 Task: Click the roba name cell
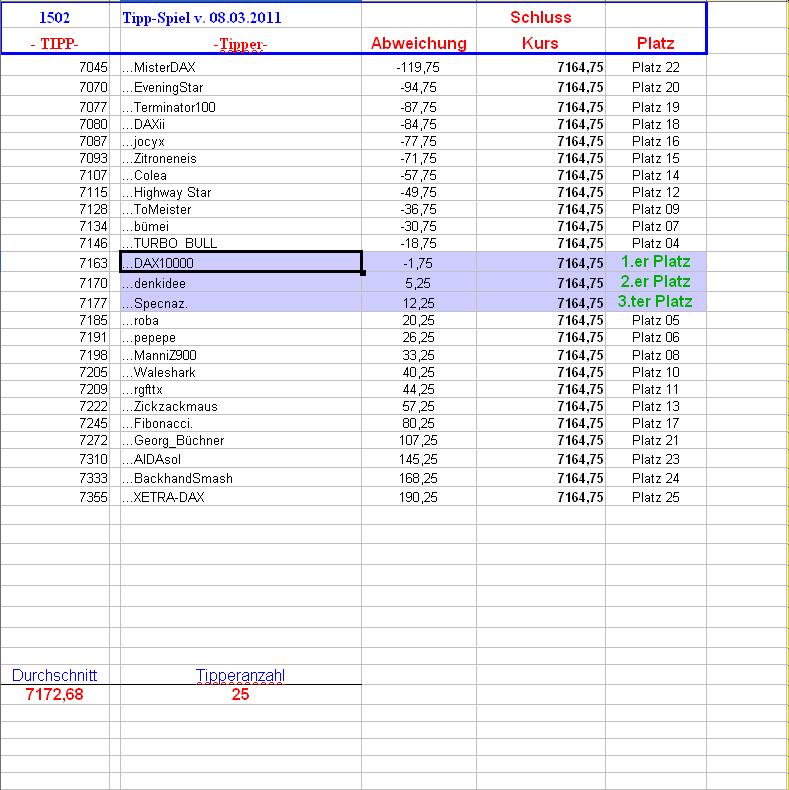coord(241,320)
